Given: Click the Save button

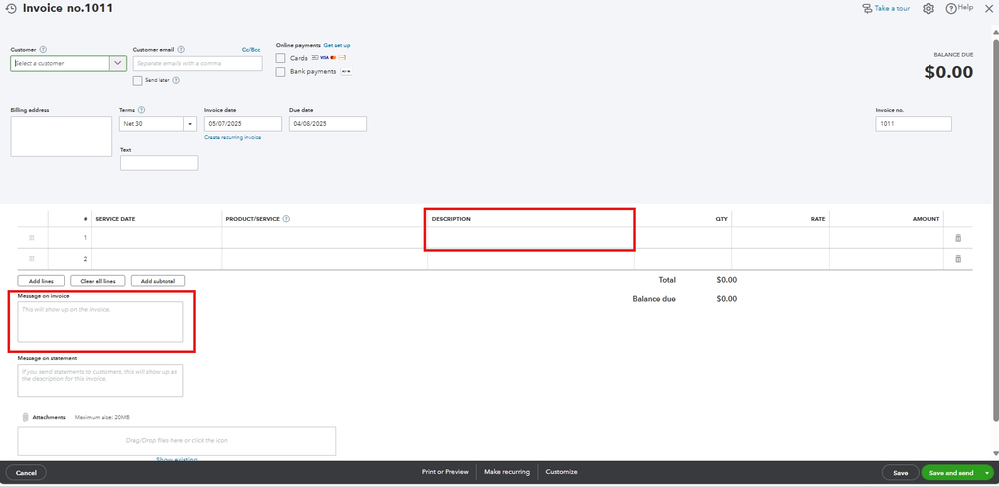Looking at the screenshot, I should 900,473.
